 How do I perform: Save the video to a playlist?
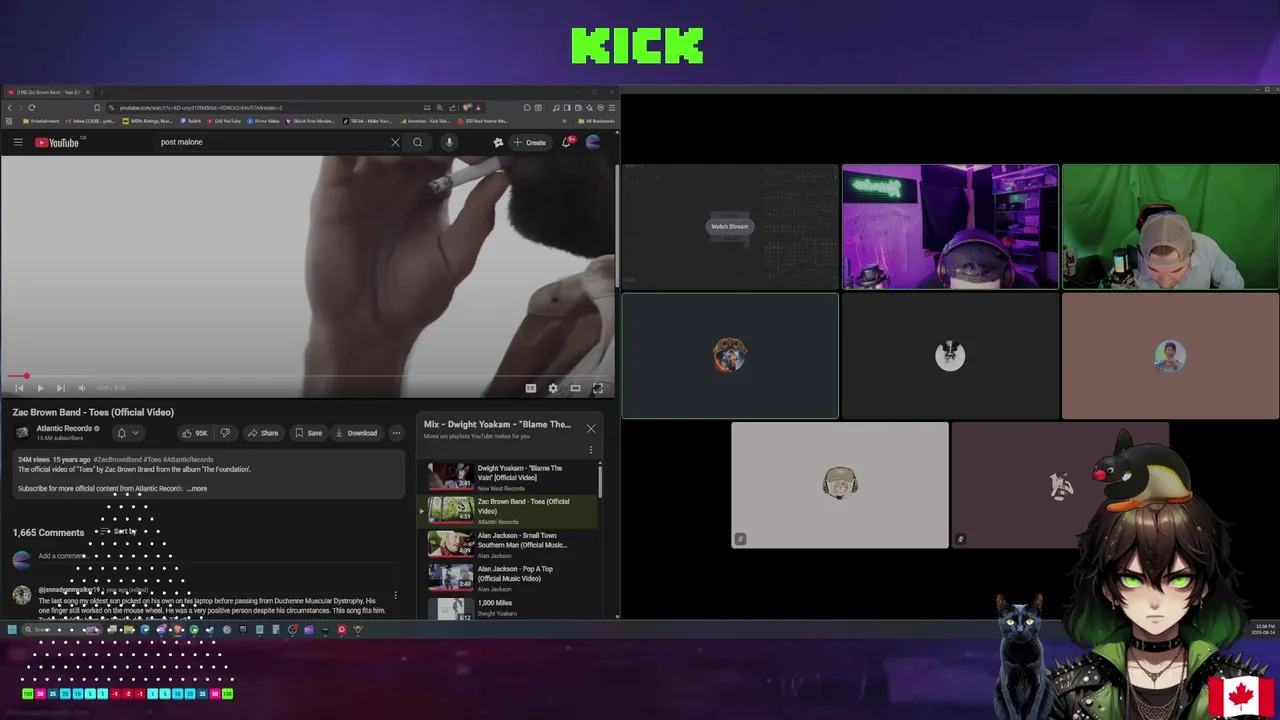pos(308,433)
